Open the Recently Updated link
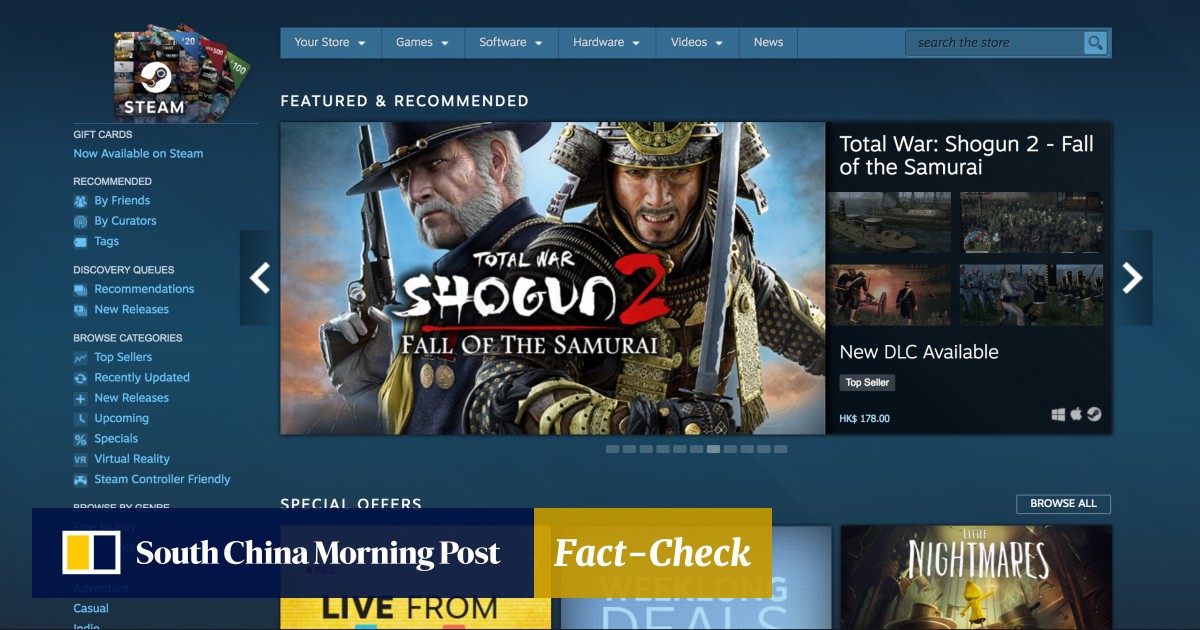Screen dimensions: 1200x630 142,378
